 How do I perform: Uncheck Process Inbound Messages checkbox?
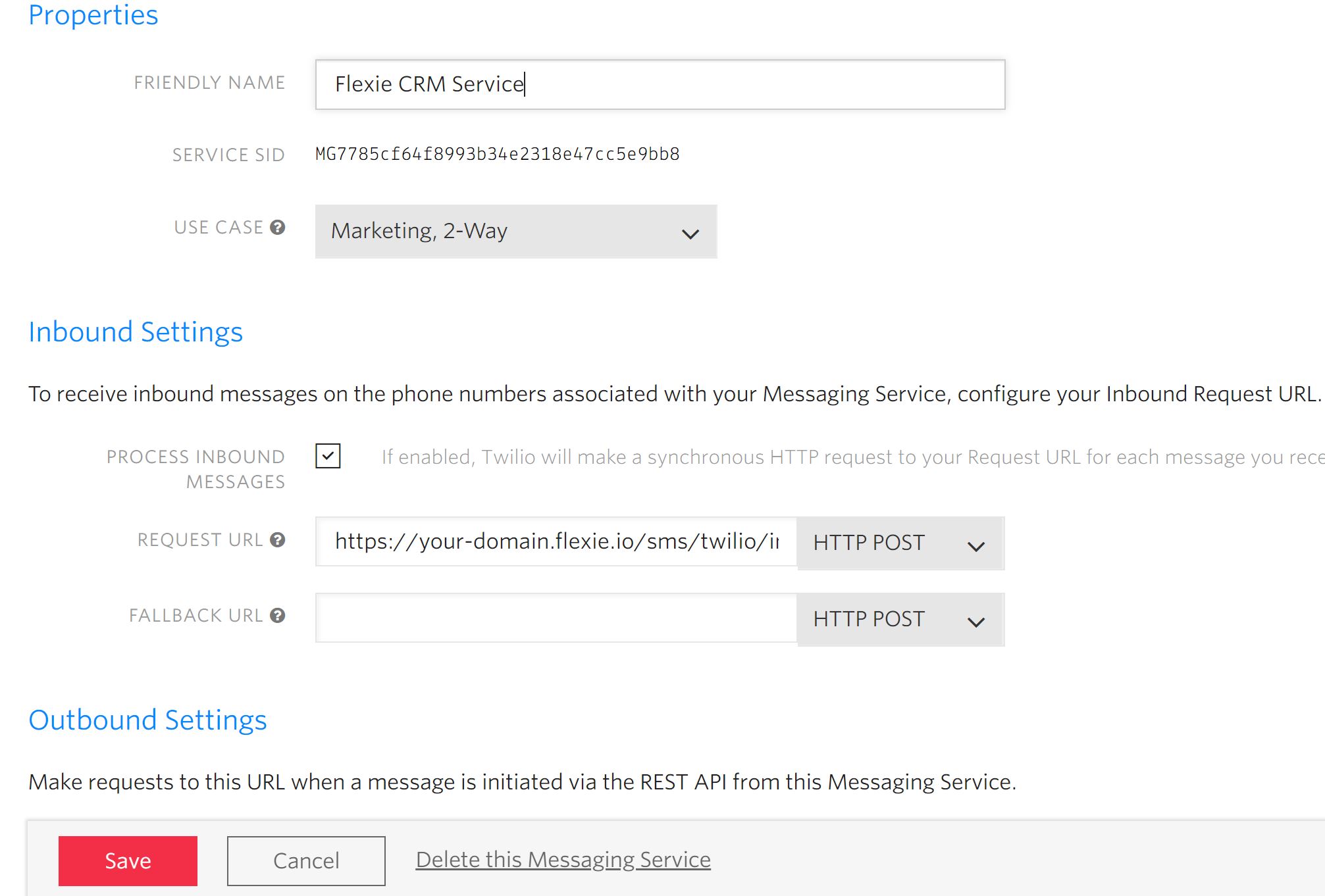point(328,456)
